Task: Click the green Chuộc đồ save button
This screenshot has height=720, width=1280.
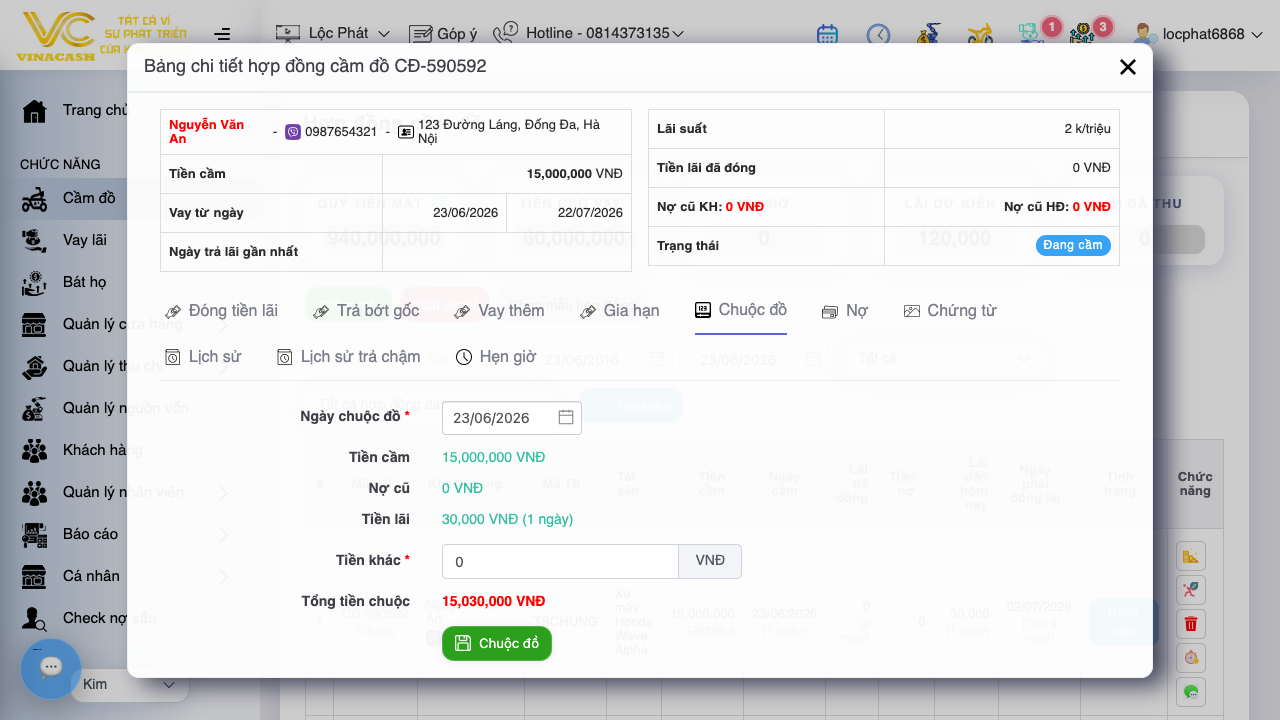Action: point(497,643)
